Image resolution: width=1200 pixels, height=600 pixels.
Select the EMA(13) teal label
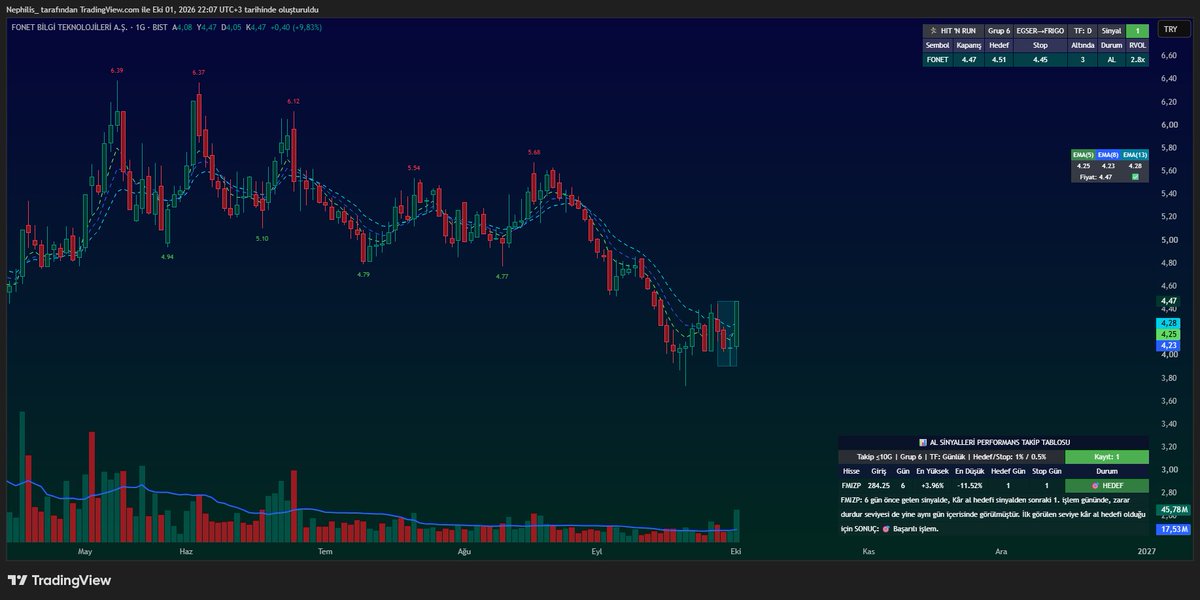click(1134, 155)
